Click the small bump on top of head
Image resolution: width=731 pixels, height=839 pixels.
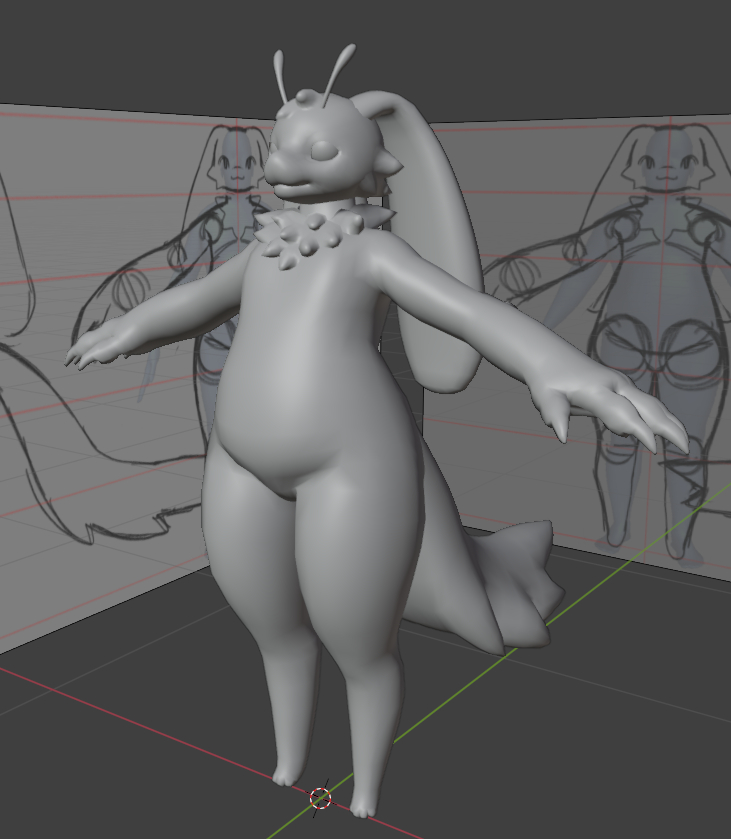coord(306,97)
